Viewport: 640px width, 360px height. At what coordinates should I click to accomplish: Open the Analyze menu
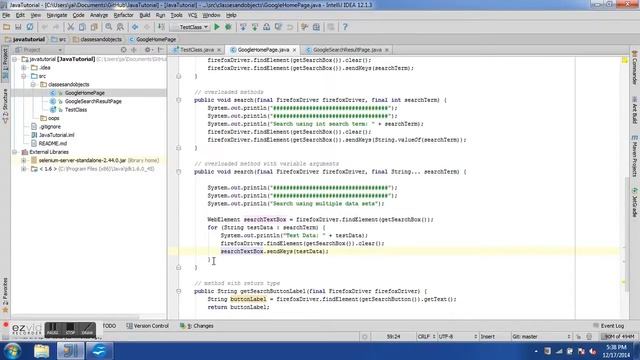(x=99, y=15)
